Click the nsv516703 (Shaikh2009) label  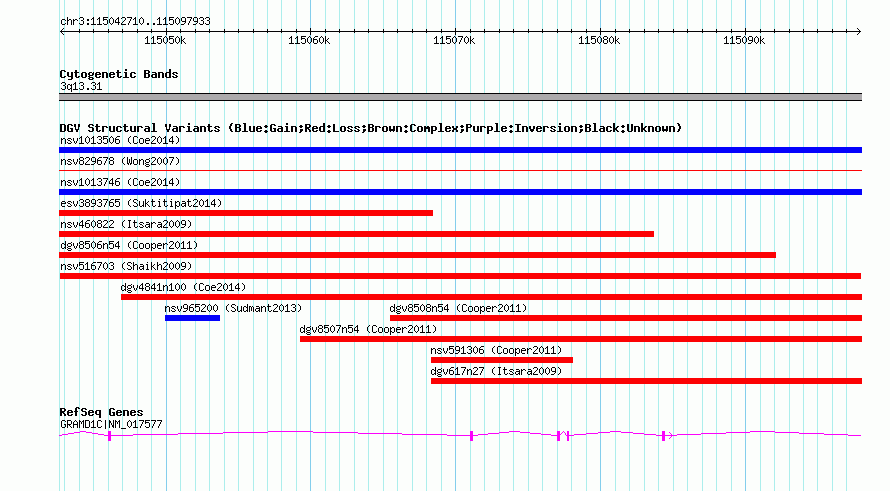(x=126, y=266)
